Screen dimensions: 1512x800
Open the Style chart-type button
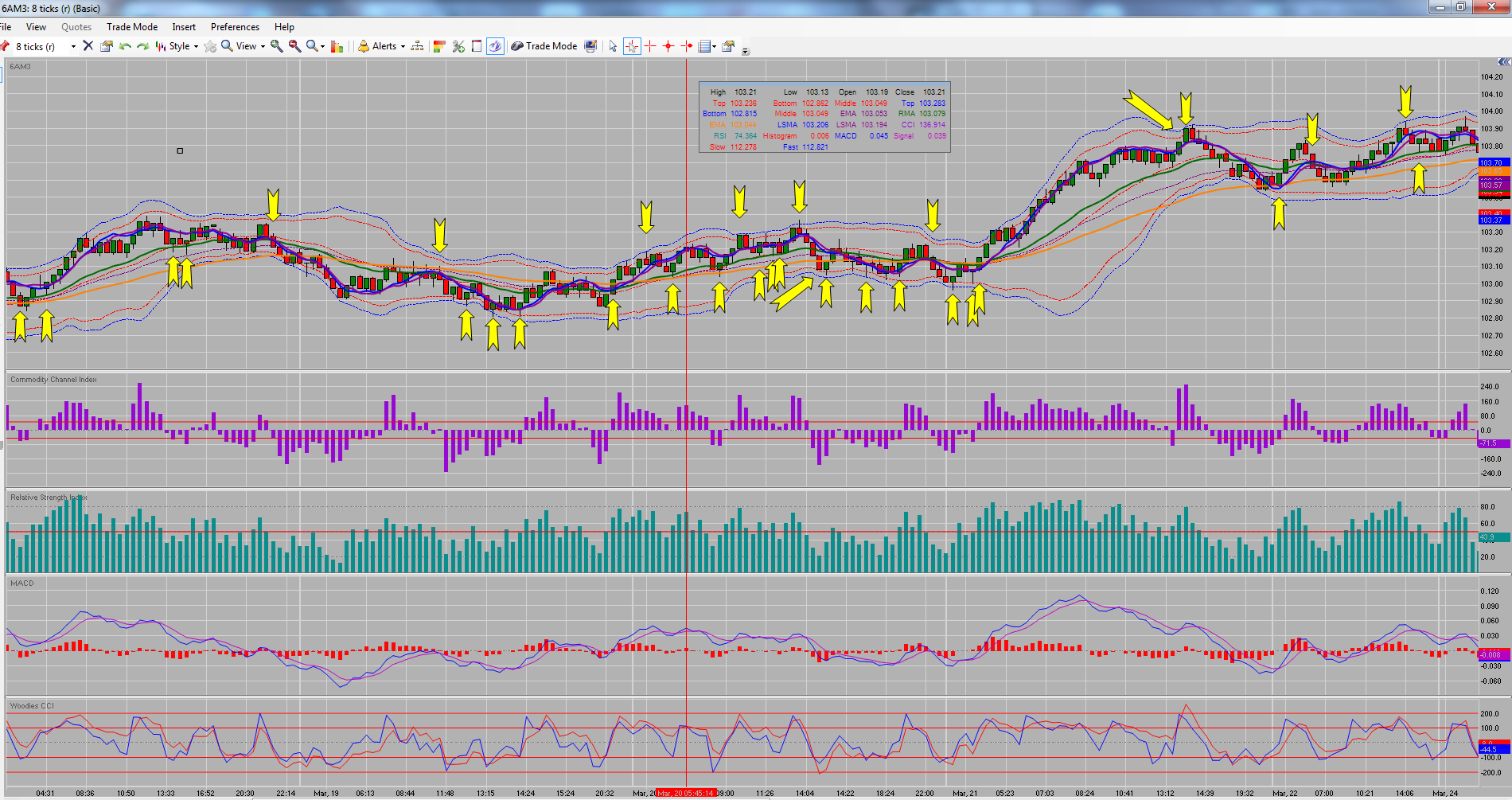click(x=173, y=46)
